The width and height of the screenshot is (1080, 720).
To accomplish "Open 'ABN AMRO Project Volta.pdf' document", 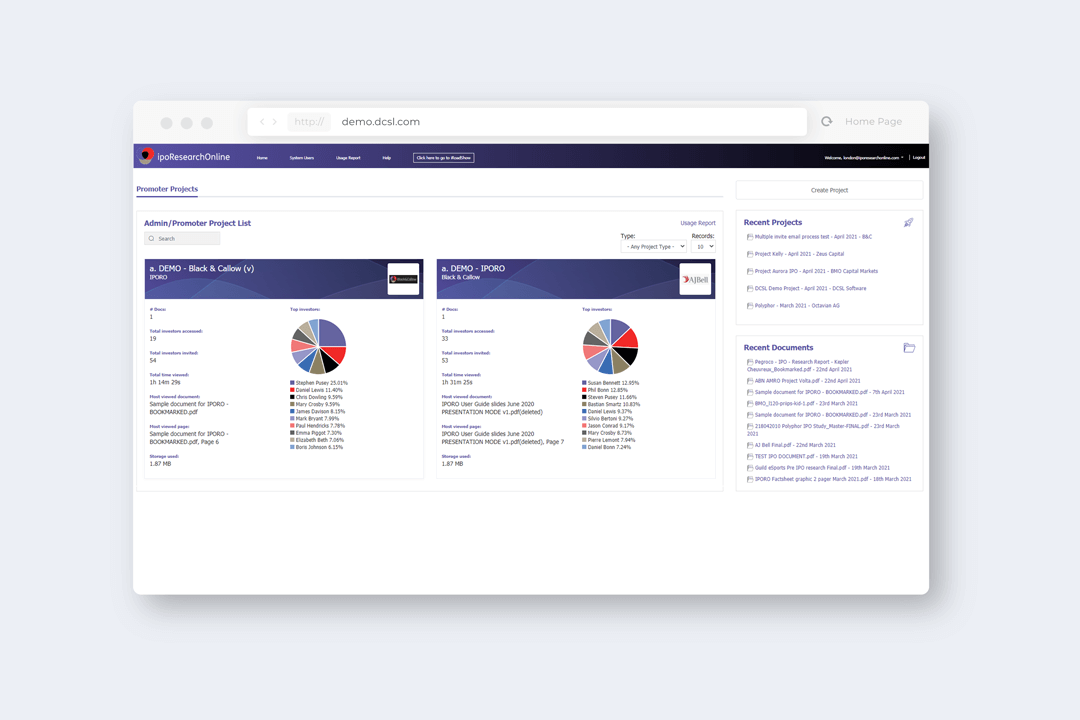I will 807,381.
